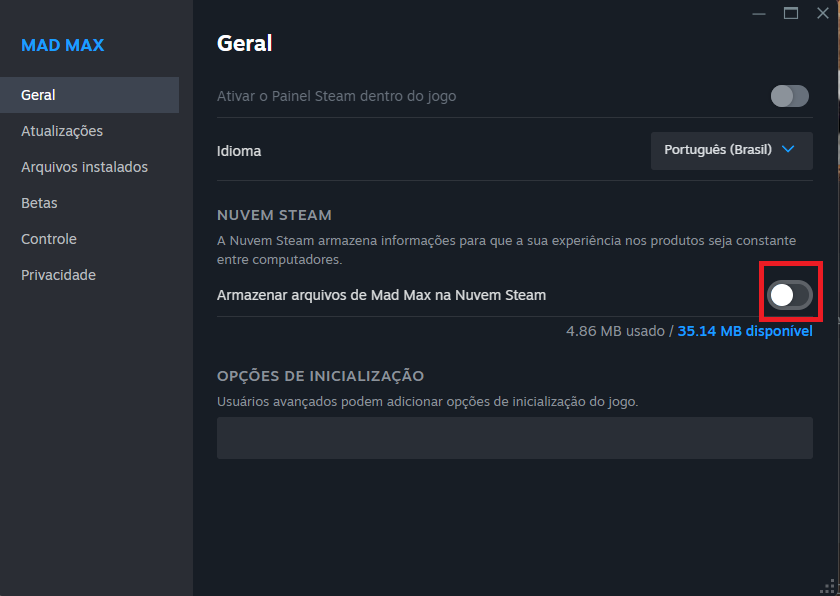
Task: Open the Idioma language dropdown
Action: [731, 150]
